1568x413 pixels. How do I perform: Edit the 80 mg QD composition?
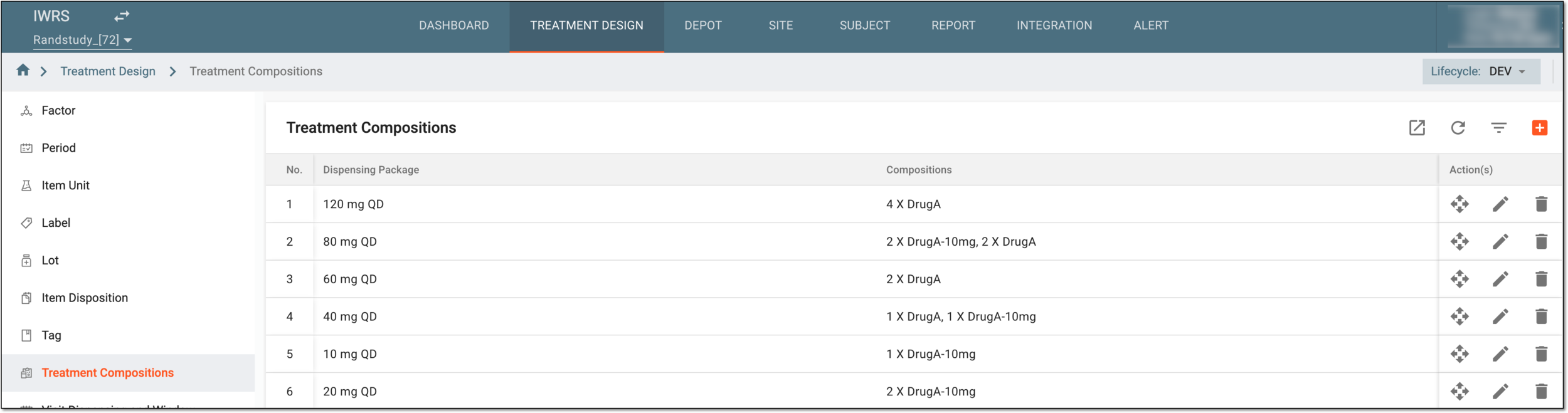coord(1500,241)
